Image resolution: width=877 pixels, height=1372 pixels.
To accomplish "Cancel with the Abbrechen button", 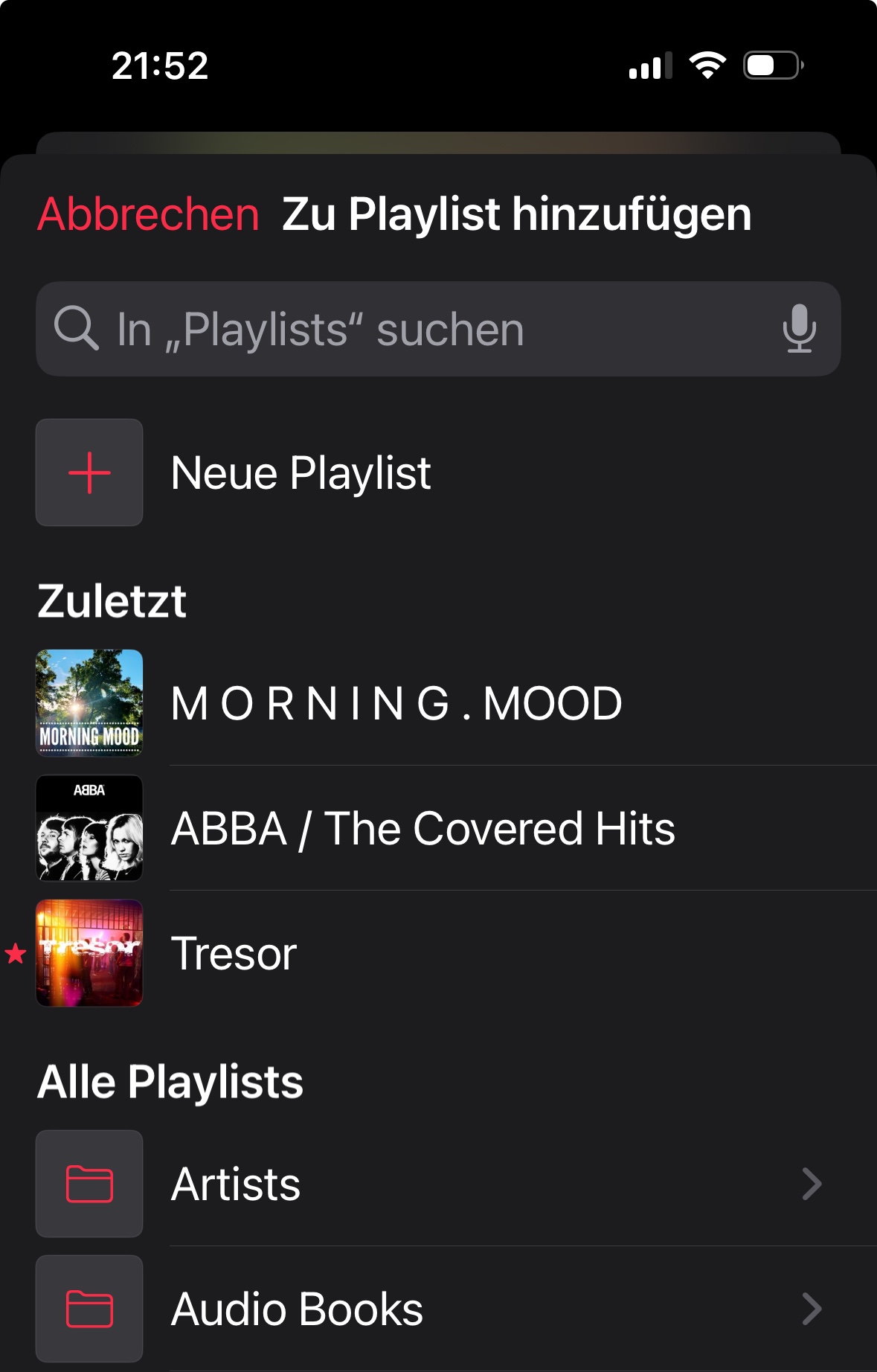I will [148, 214].
